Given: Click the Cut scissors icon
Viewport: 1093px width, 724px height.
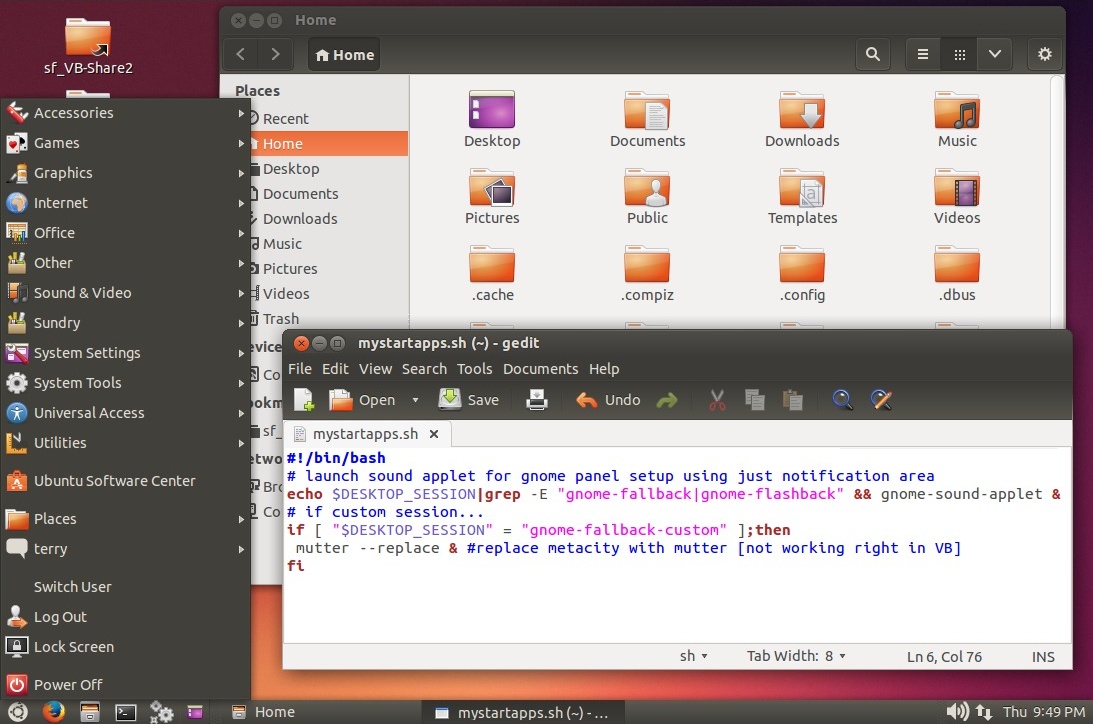Looking at the screenshot, I should (717, 400).
